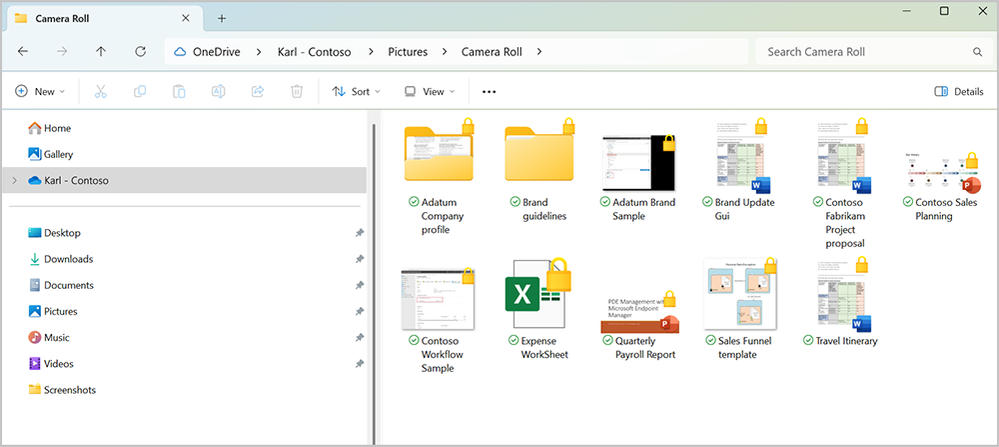Open the View layout dropdown
Image resolution: width=999 pixels, height=447 pixels.
pyautogui.click(x=430, y=92)
